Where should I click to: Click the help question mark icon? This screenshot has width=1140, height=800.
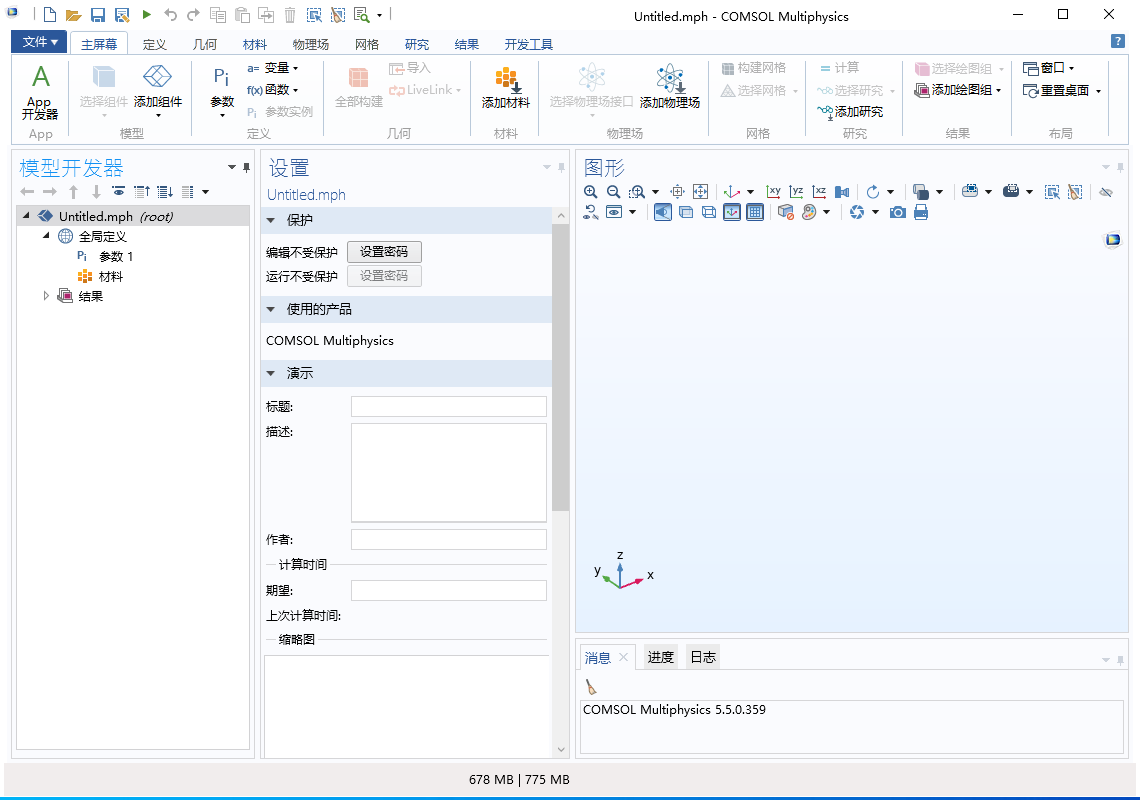click(1118, 41)
